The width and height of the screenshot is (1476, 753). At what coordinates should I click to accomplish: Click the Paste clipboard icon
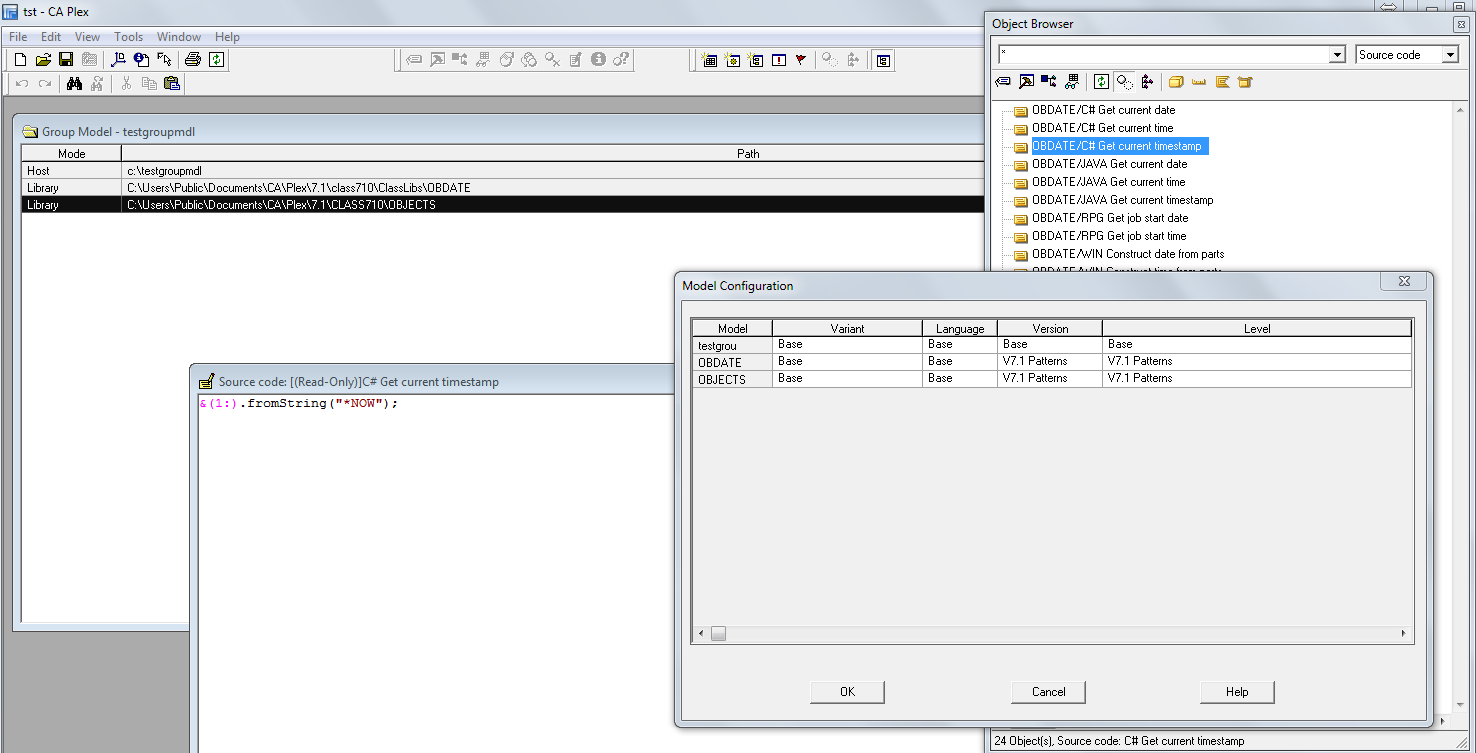click(x=172, y=84)
